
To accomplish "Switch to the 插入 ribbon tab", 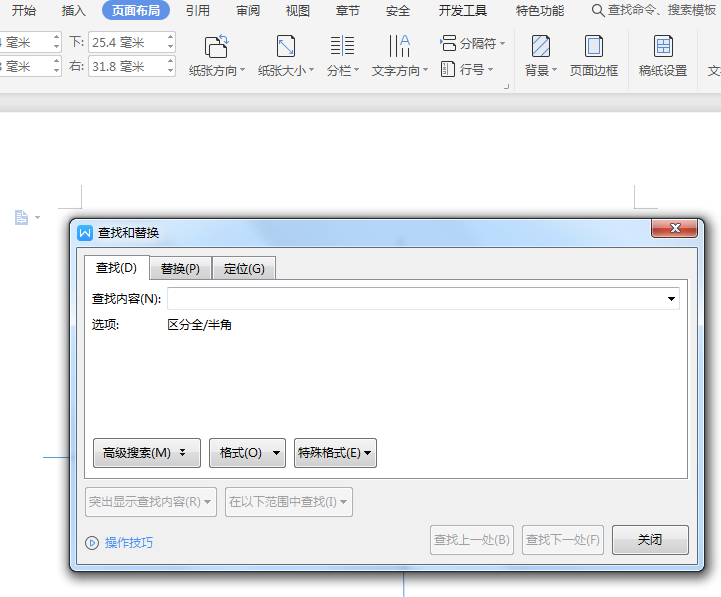I will pos(74,10).
